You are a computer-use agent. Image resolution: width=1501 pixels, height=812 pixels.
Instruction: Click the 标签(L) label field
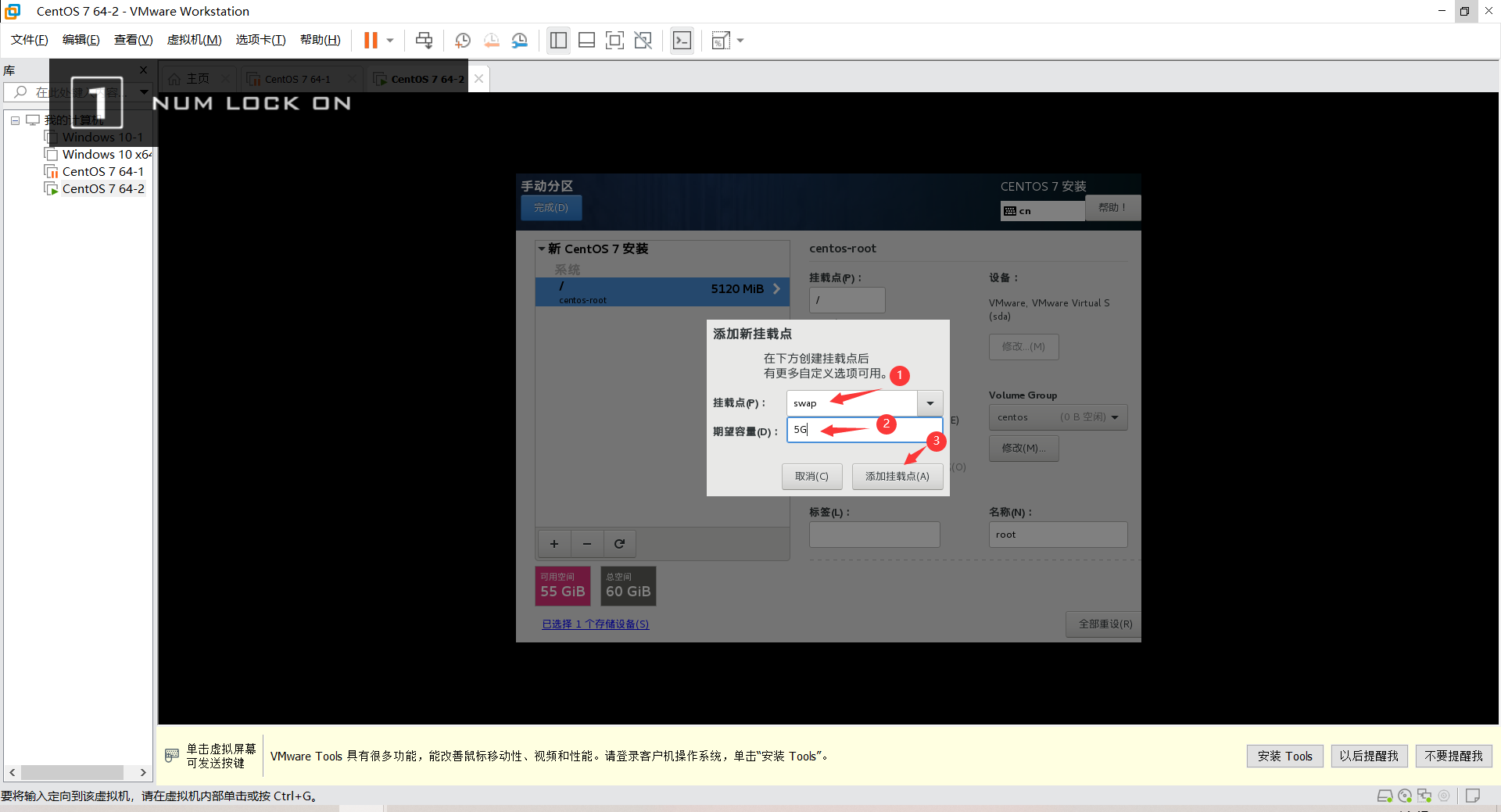point(874,535)
